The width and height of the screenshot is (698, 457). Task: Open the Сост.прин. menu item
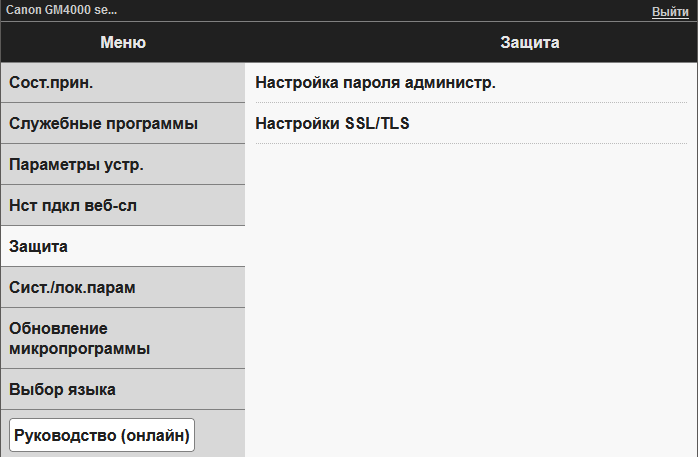coord(122,82)
